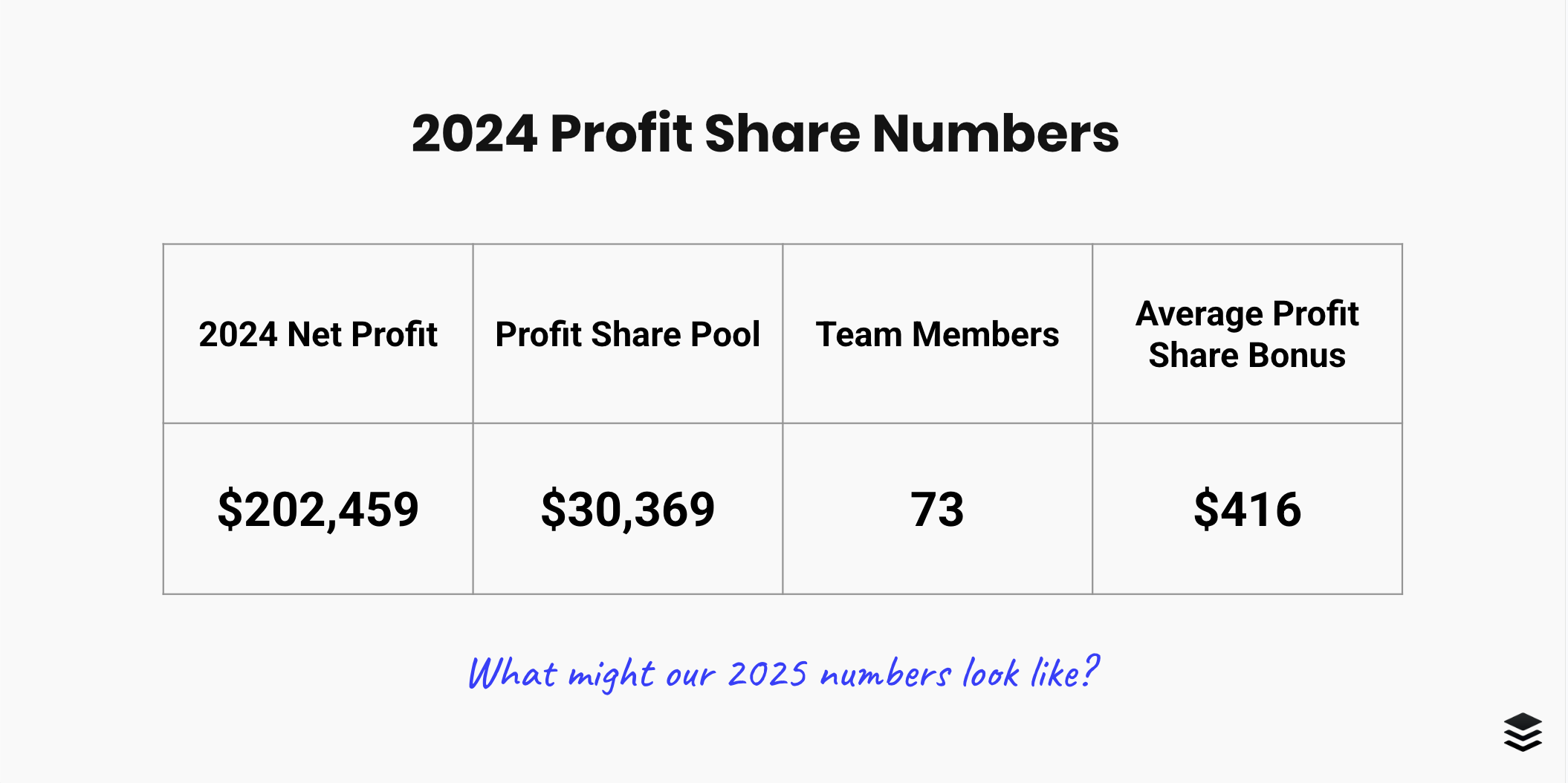Click the 'Average Profit Share Bonus' header

point(1247,334)
